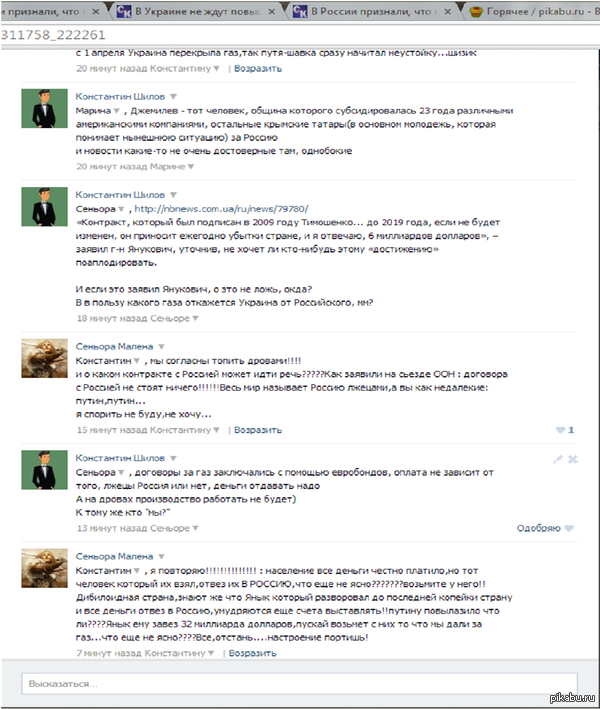Click Возразить under the 7 минут назад comment
This screenshot has height=709, width=600.
[x=252, y=653]
